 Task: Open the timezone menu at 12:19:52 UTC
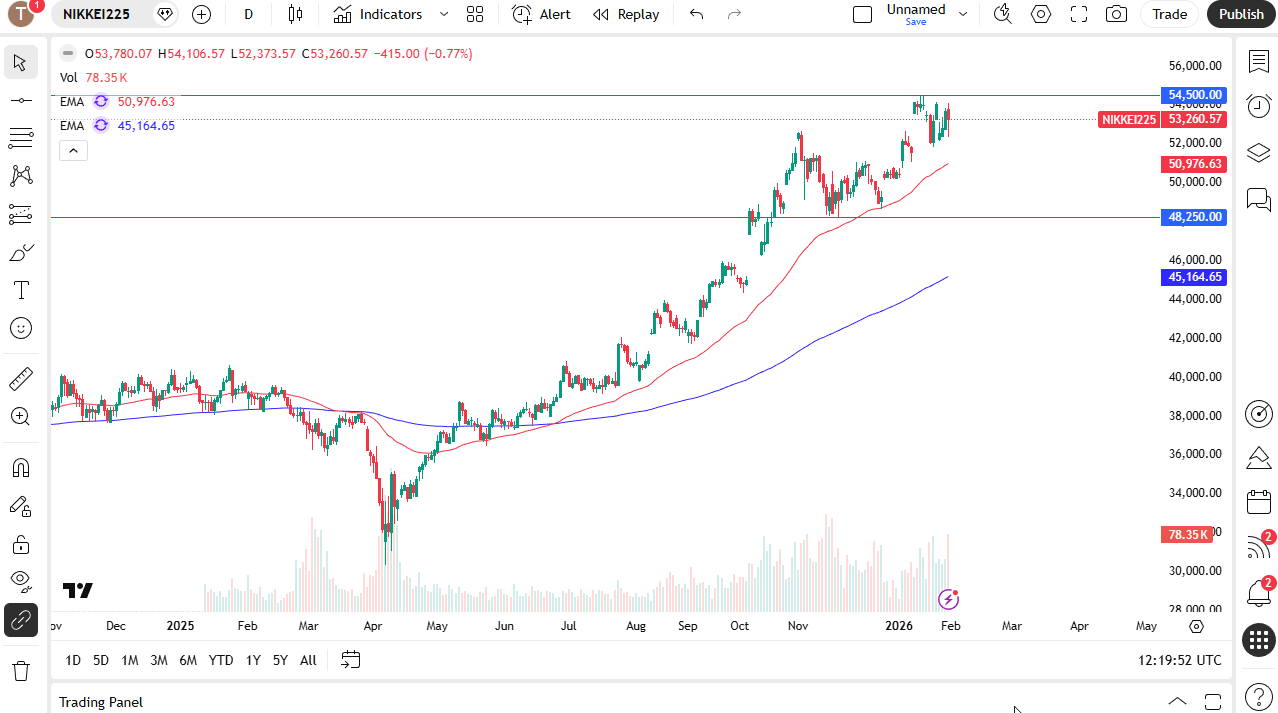click(x=1179, y=660)
